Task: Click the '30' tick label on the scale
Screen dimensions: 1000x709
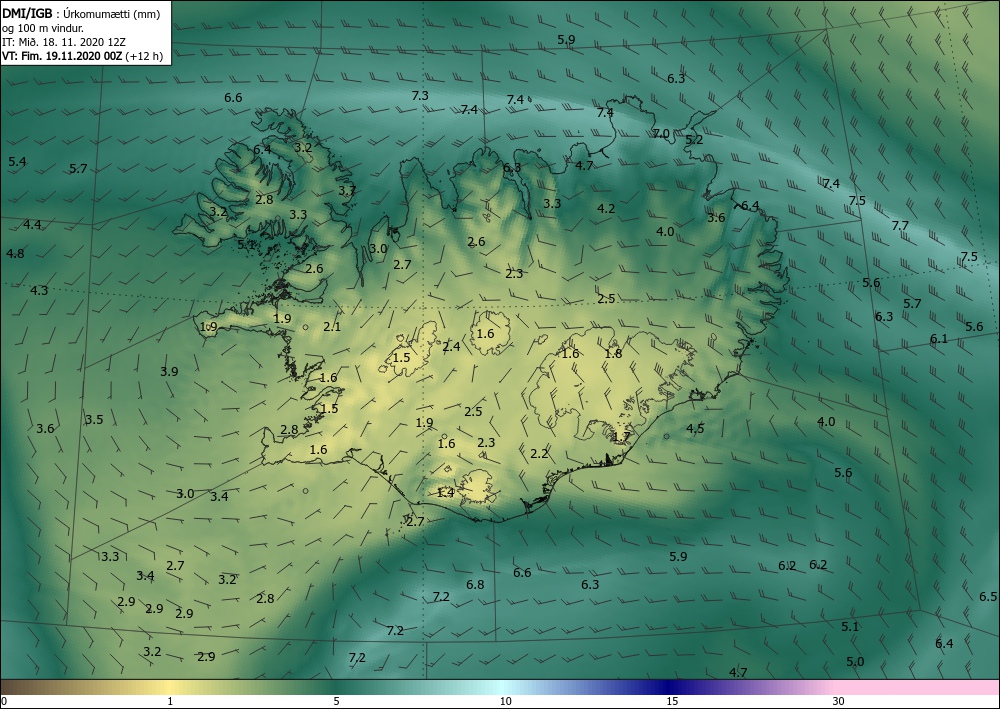Action: point(838,702)
